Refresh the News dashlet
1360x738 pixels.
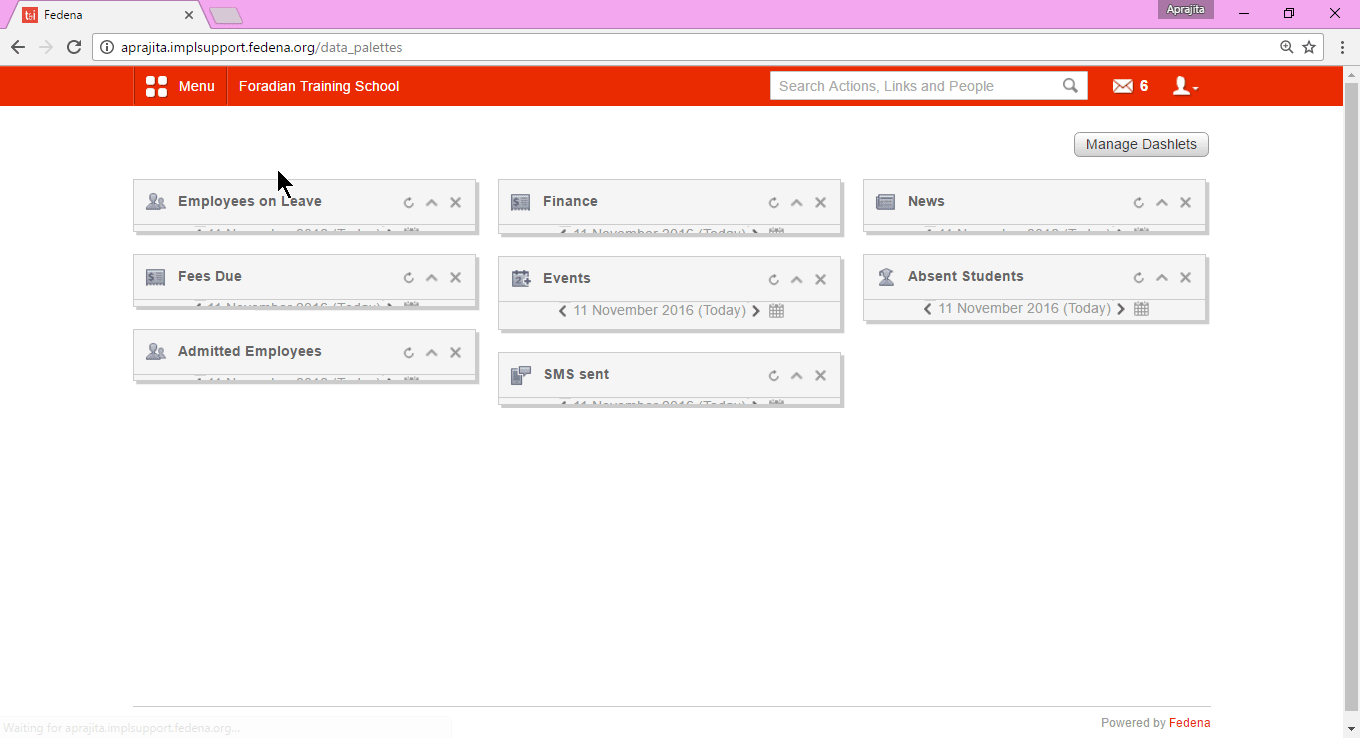pyautogui.click(x=1138, y=202)
